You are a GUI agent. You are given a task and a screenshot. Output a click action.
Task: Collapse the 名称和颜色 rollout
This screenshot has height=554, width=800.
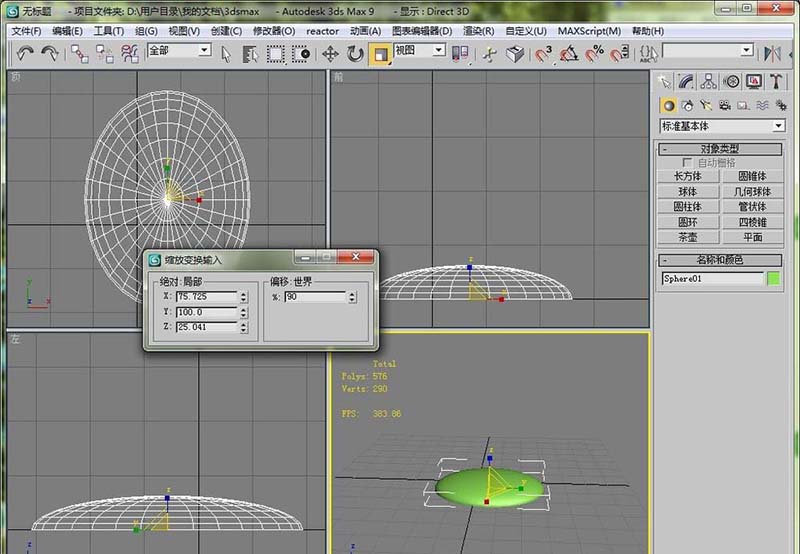[x=722, y=260]
